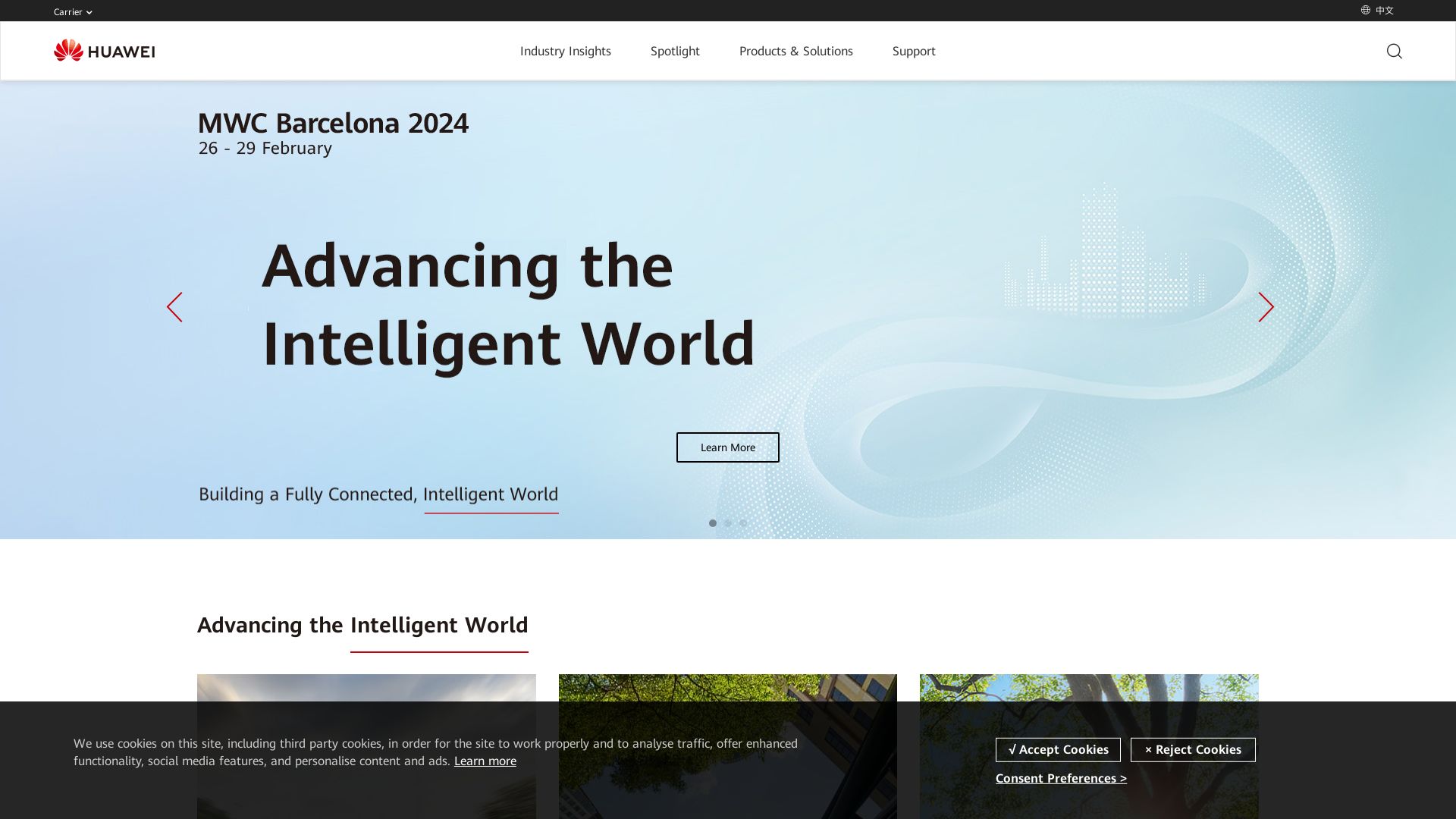Select the second carousel dot
Screen dimensions: 1456x819
pyautogui.click(x=728, y=523)
